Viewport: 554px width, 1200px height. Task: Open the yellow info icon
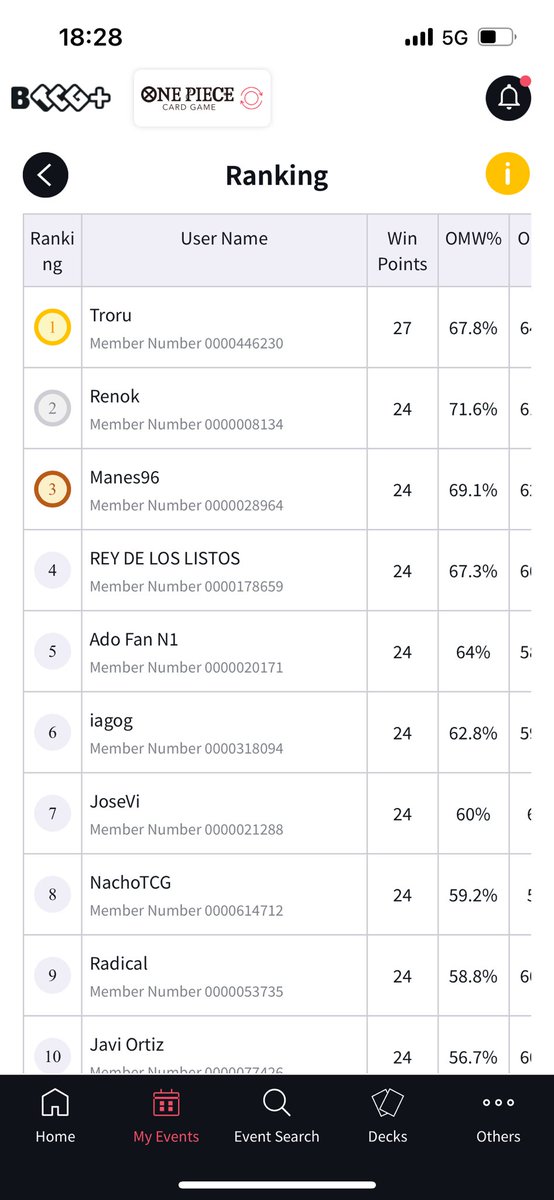507,175
